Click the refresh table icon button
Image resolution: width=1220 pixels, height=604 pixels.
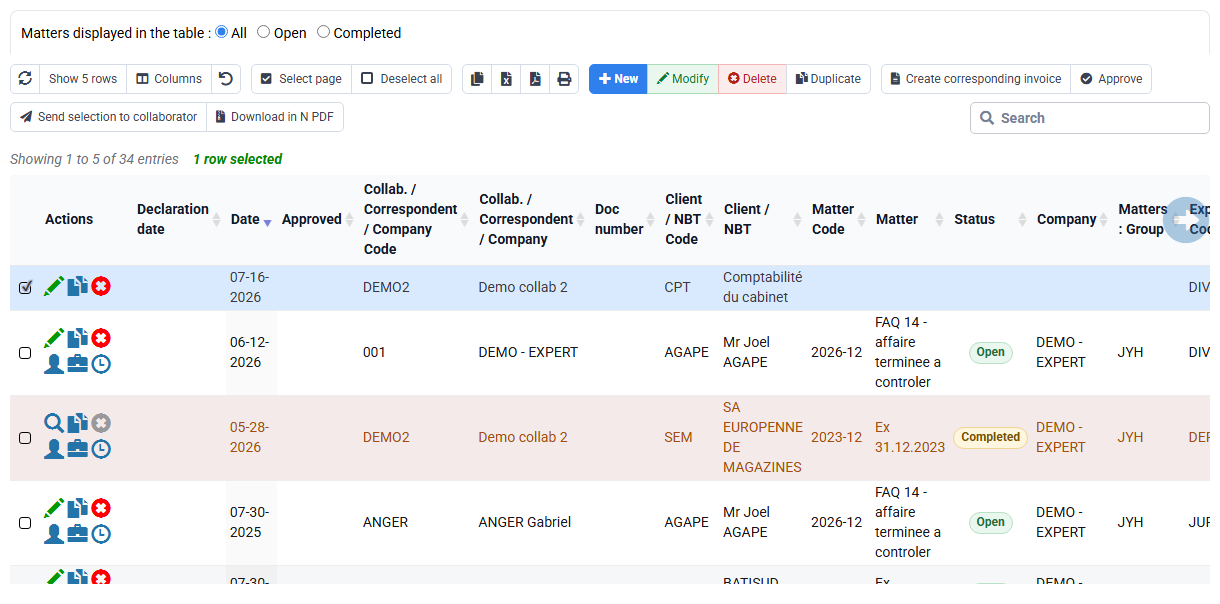(25, 79)
